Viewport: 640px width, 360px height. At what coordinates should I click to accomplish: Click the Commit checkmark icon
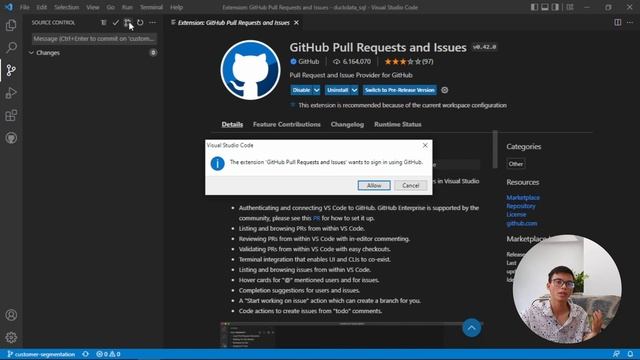[x=116, y=22]
